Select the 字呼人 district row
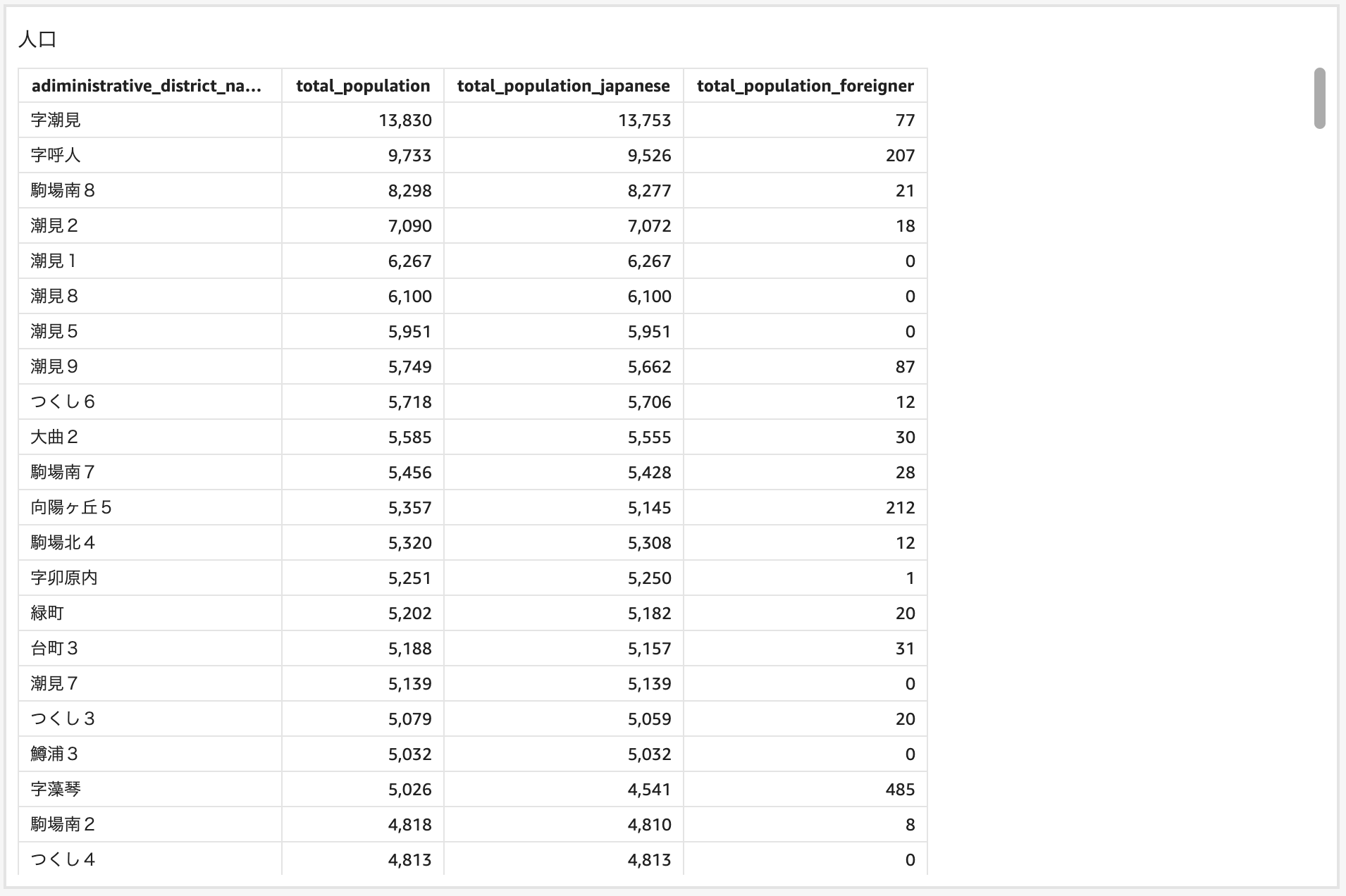1346x896 pixels. 148,155
